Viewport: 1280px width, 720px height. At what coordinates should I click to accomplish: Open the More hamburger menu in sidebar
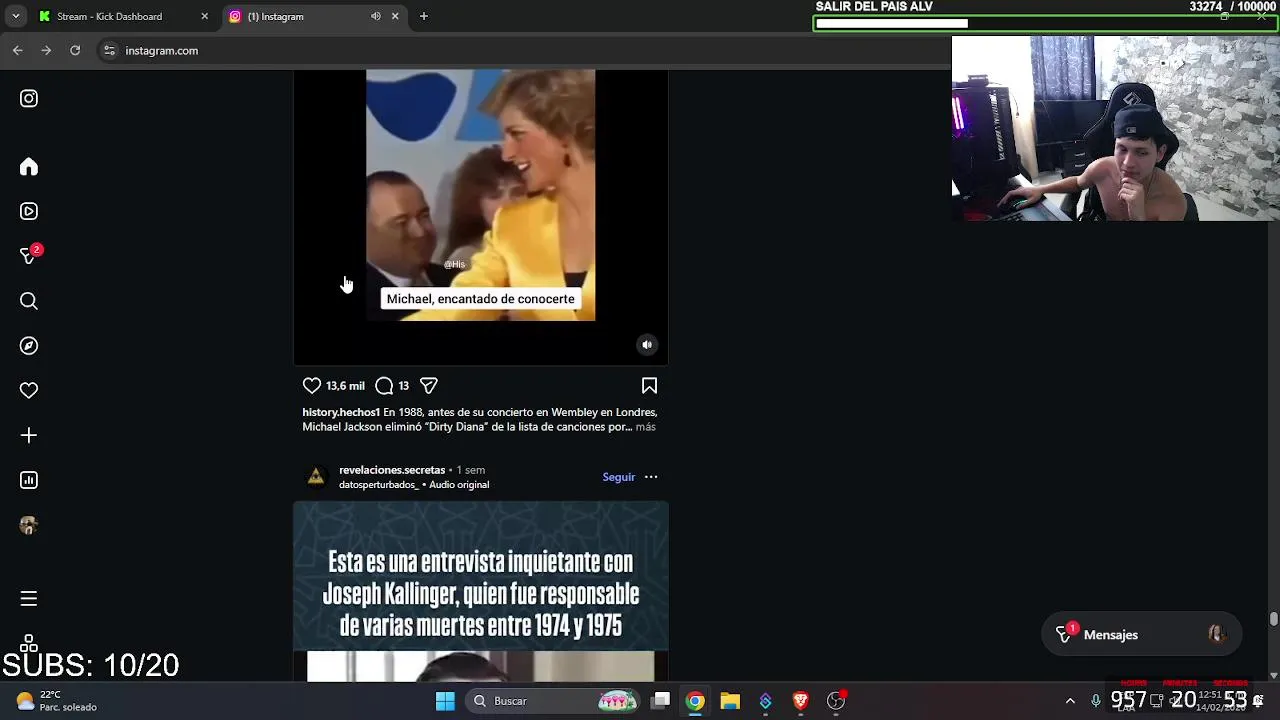click(x=29, y=598)
